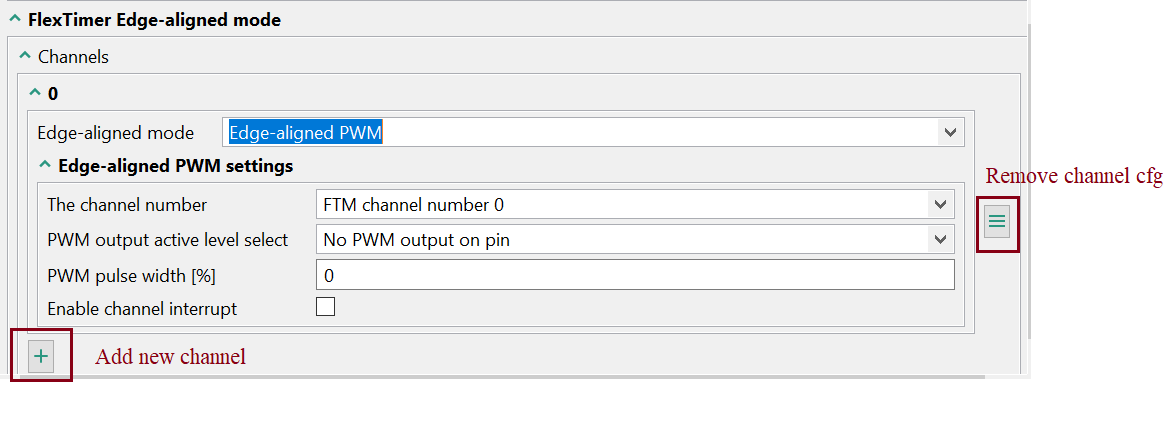Collapse the Channels section chevron
Viewport: 1176px width, 425px height.
[x=25, y=57]
